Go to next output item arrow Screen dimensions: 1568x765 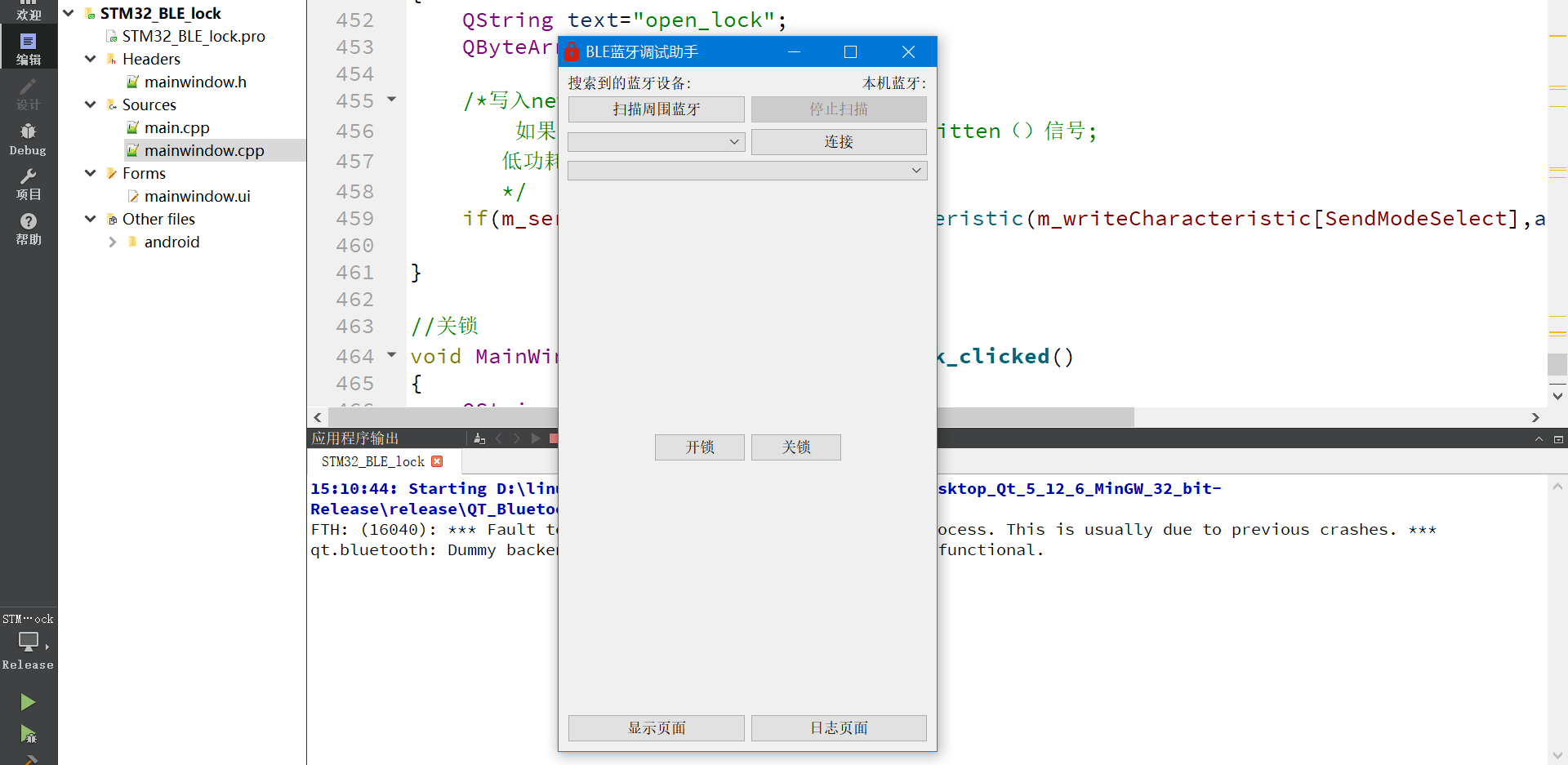tap(516, 438)
